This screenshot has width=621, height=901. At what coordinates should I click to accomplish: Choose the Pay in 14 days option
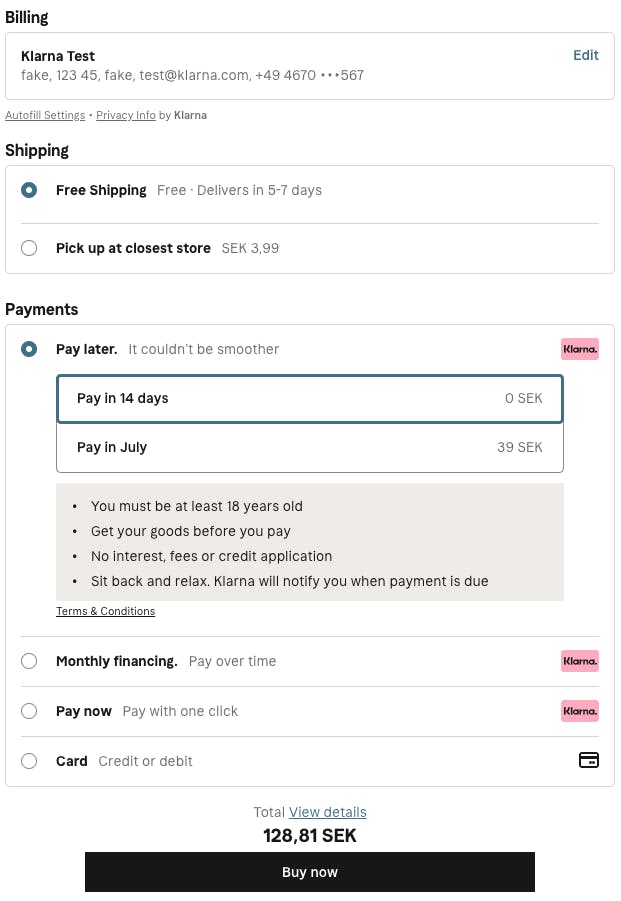pos(310,398)
